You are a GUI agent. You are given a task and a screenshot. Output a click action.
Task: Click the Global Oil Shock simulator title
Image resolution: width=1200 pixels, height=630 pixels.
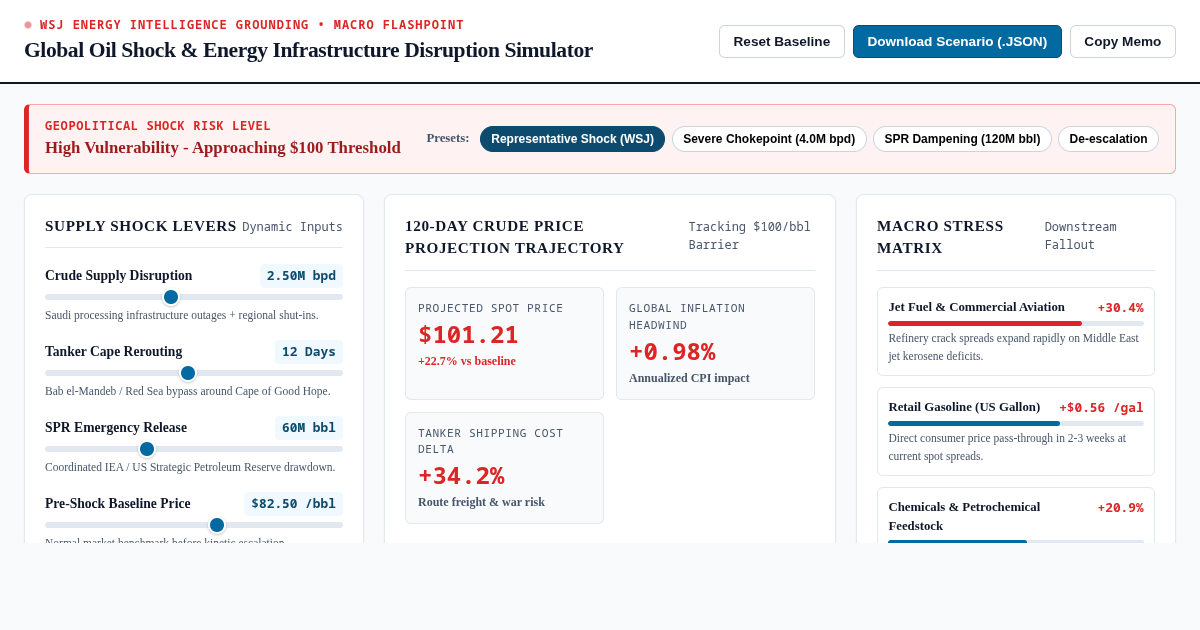(308, 50)
